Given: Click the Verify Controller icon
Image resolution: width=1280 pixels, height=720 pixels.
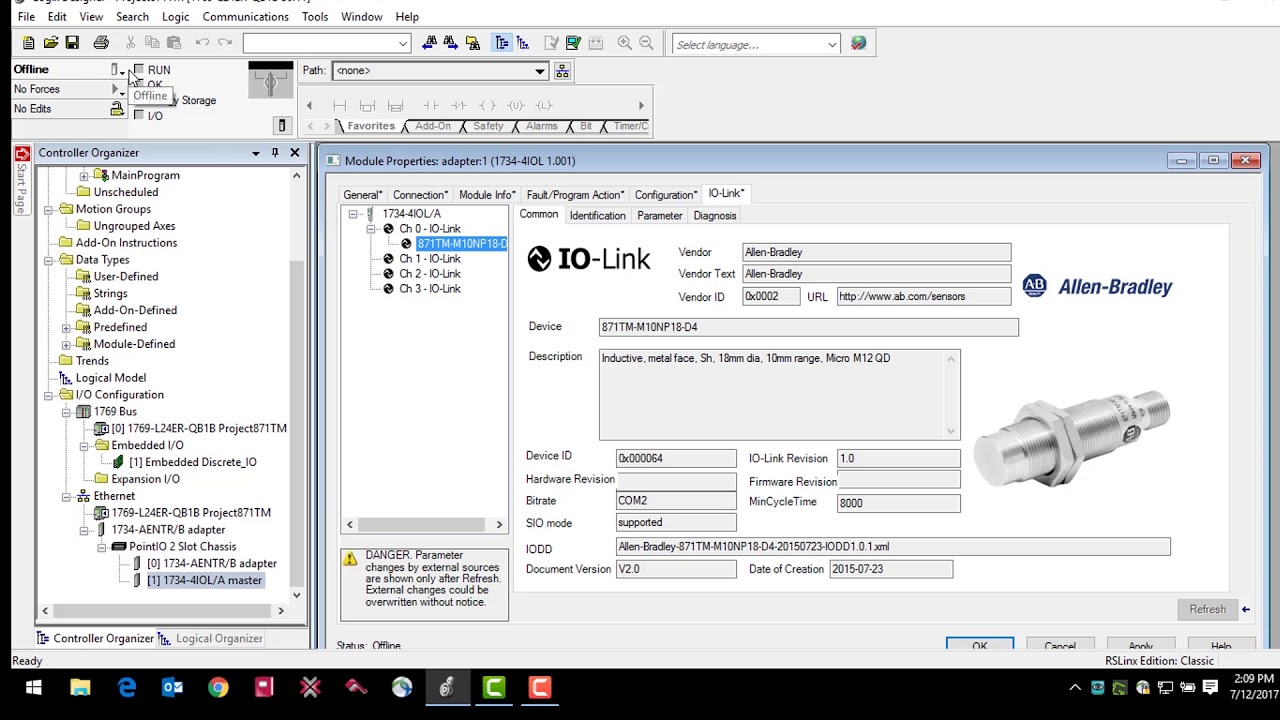Looking at the screenshot, I should pyautogui.click(x=573, y=43).
